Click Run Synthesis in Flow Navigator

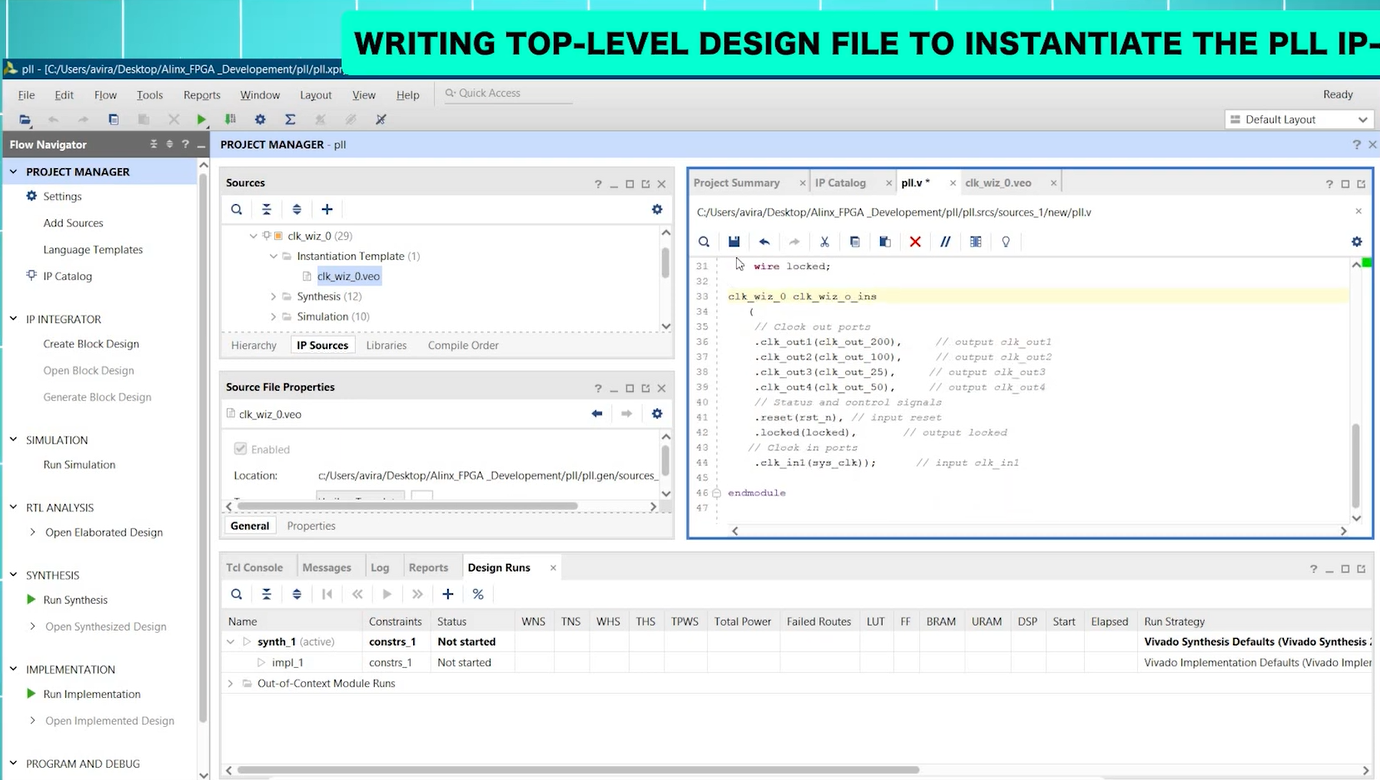coord(75,600)
